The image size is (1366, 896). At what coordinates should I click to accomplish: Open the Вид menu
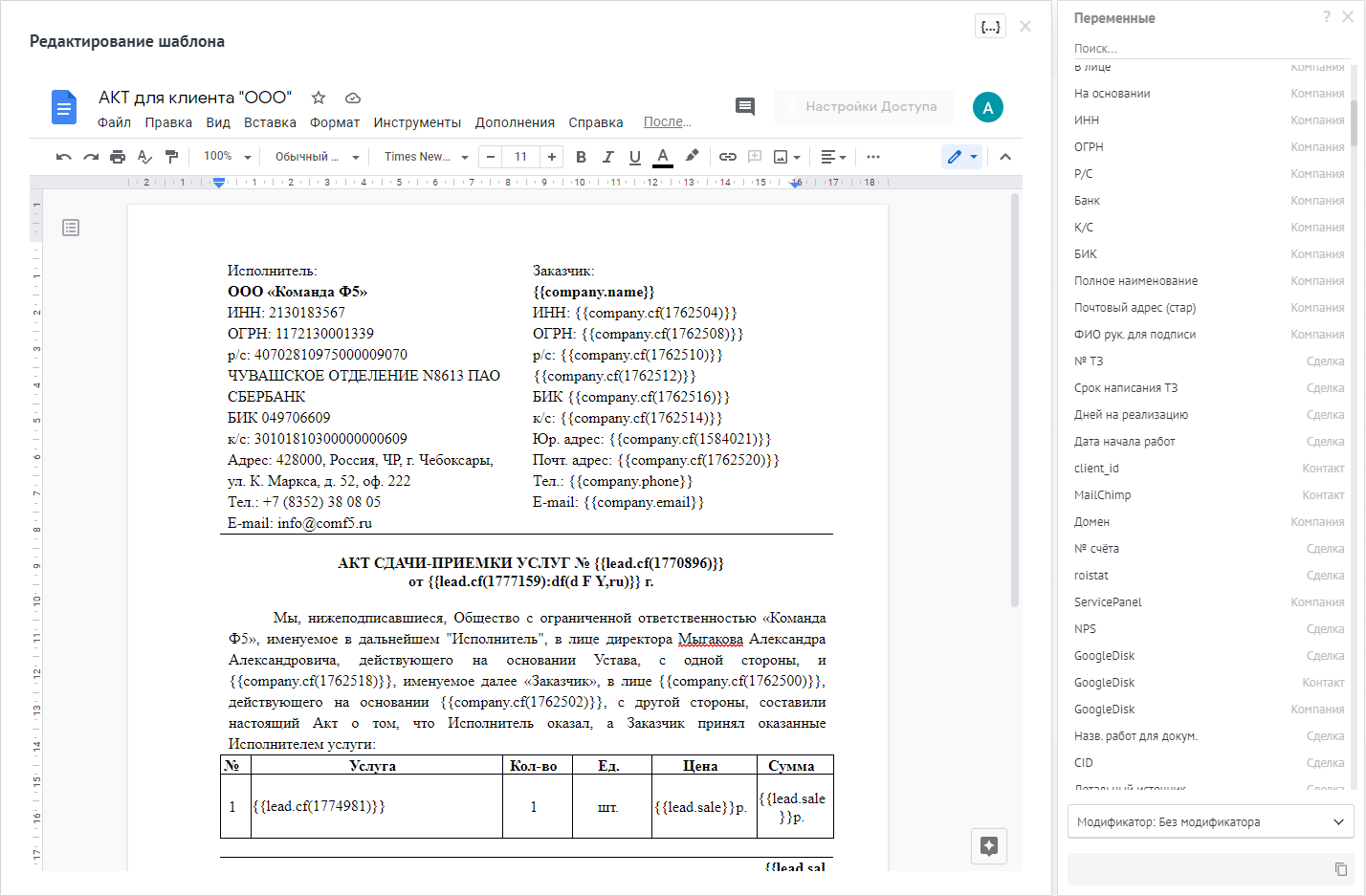click(218, 122)
